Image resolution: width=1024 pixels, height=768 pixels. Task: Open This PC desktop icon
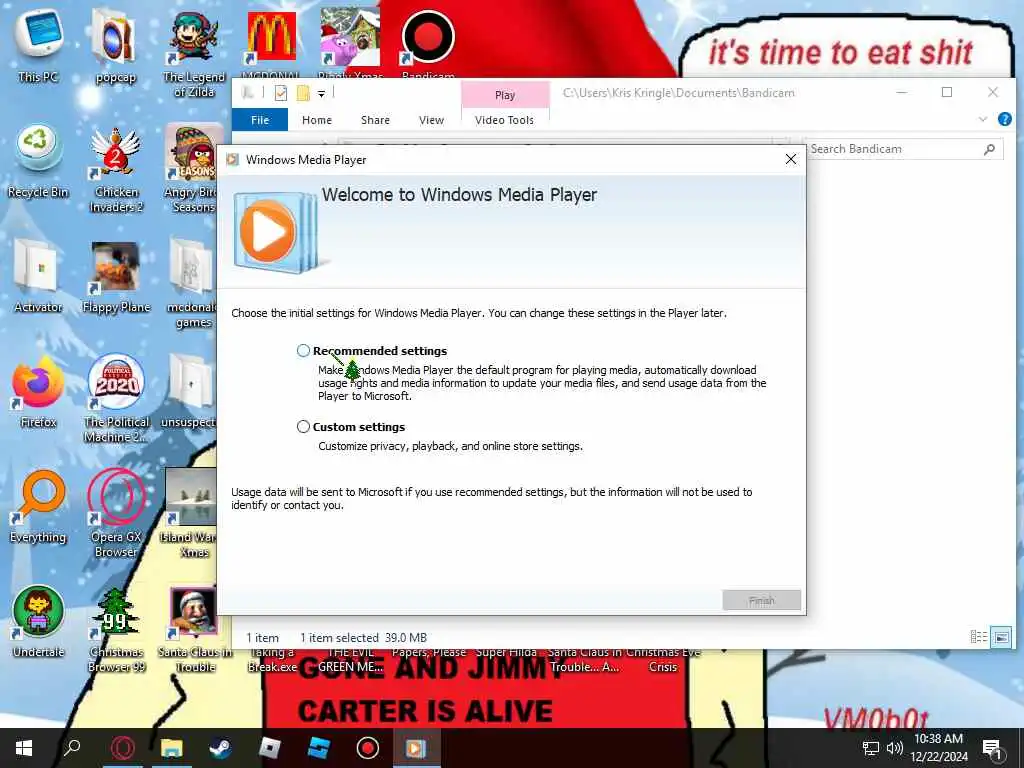[38, 47]
